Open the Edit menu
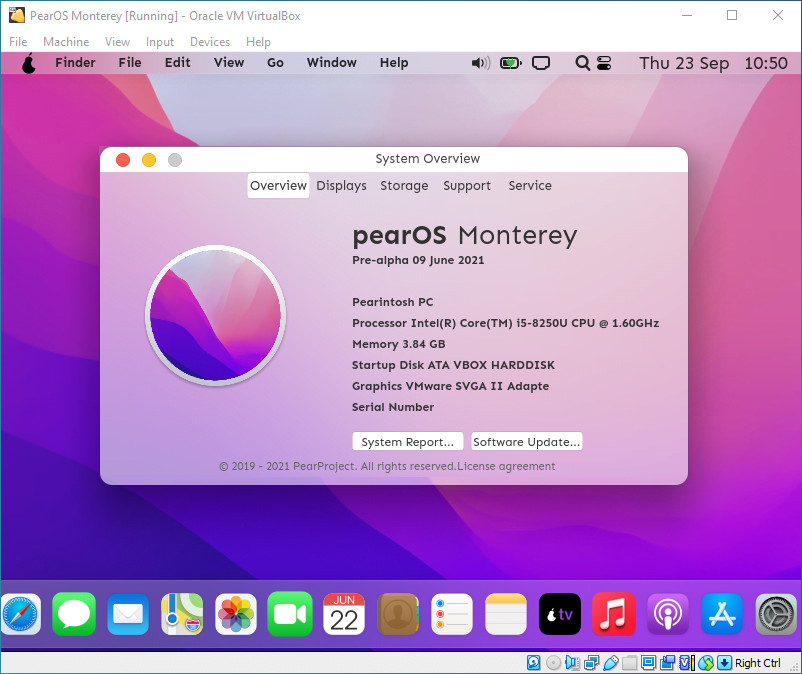 click(177, 63)
